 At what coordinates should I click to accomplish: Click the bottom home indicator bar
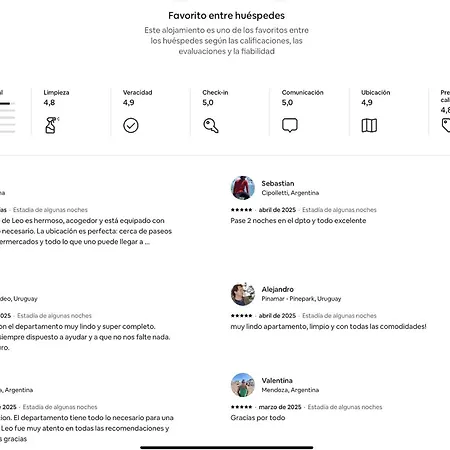point(227,447)
